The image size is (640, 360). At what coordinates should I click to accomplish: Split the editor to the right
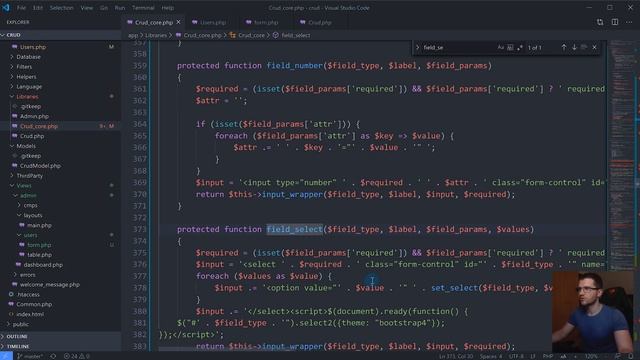pos(614,22)
